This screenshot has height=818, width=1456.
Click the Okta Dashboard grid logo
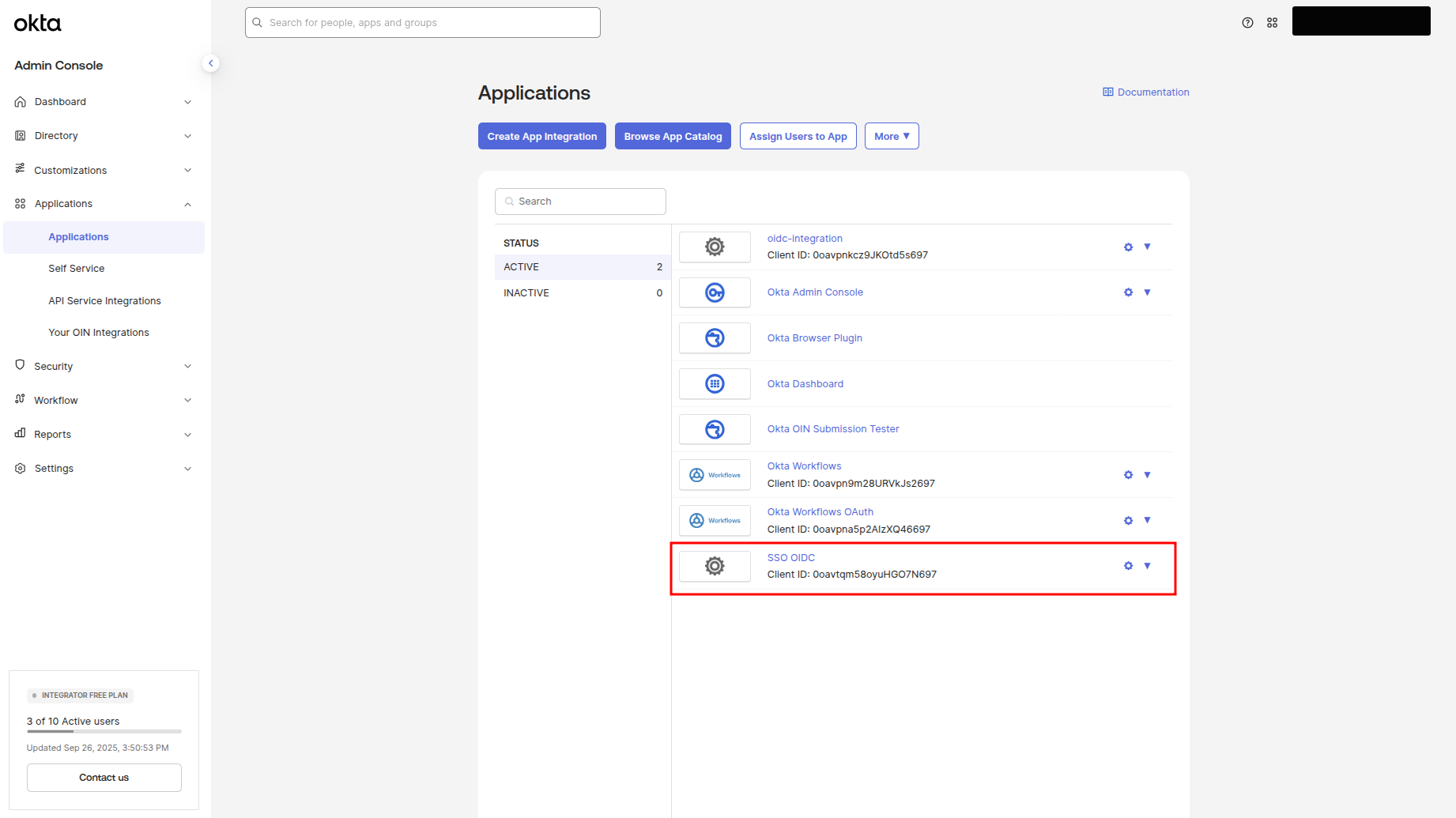click(x=715, y=384)
